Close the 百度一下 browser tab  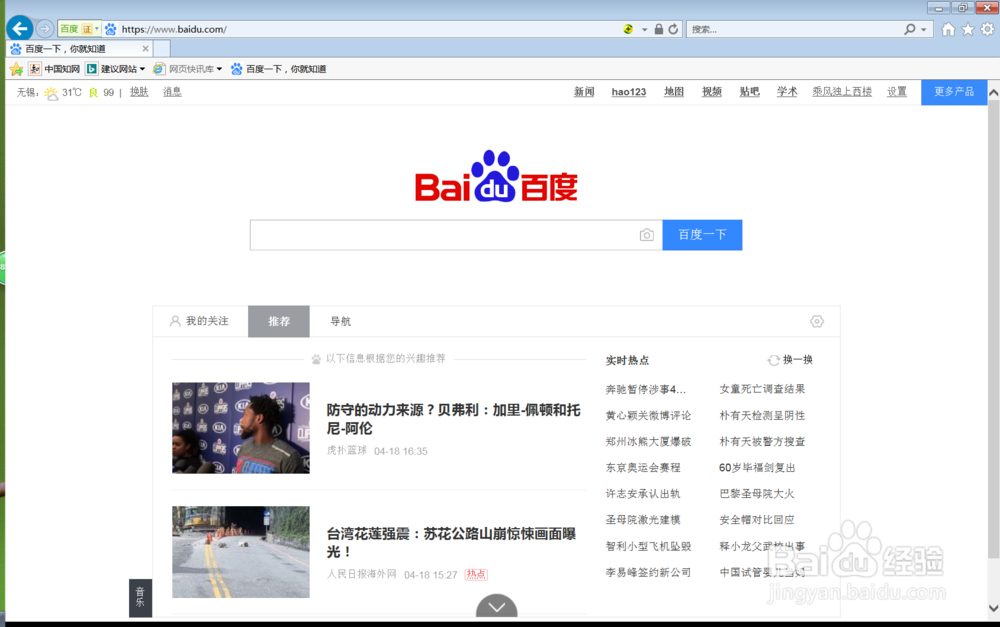click(x=145, y=48)
